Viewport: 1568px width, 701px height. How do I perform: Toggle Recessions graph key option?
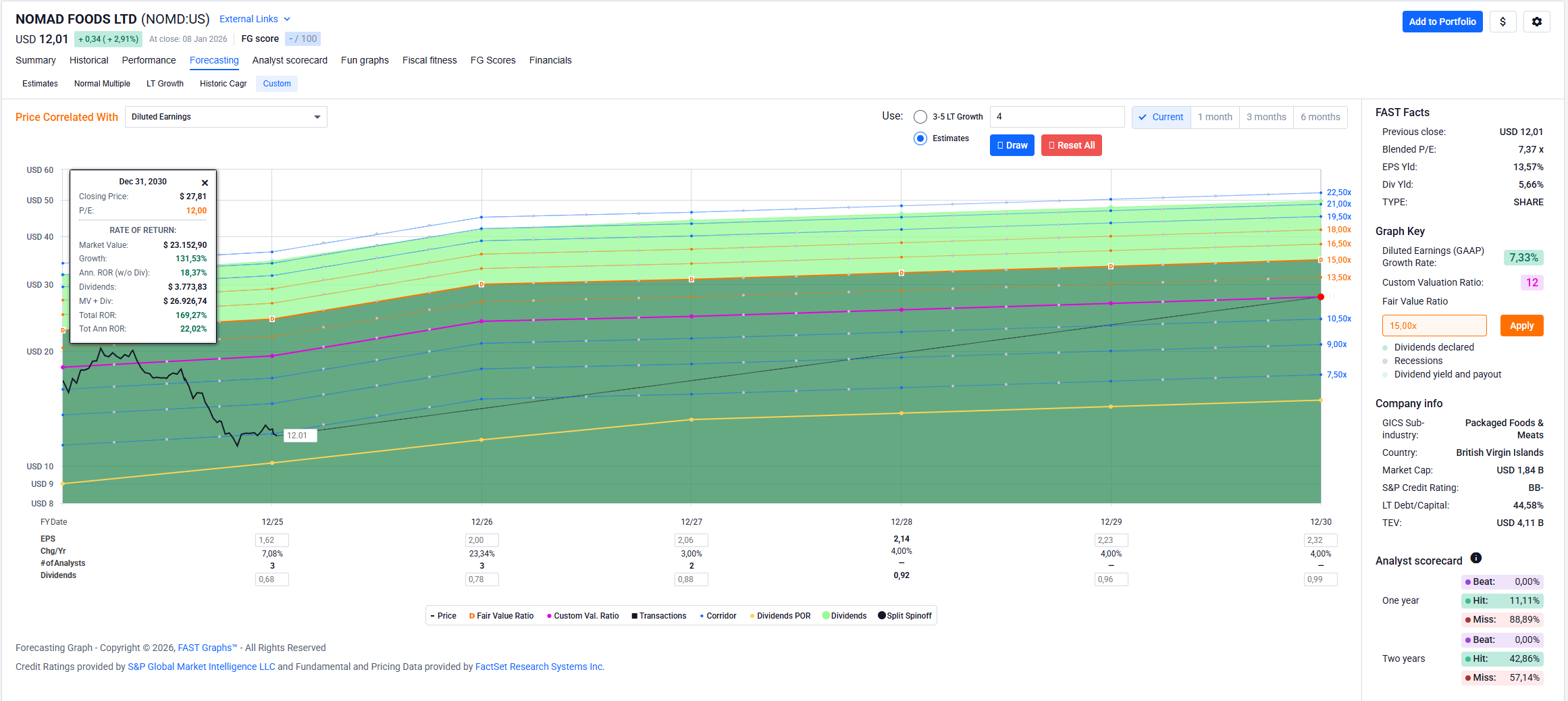(x=1417, y=361)
